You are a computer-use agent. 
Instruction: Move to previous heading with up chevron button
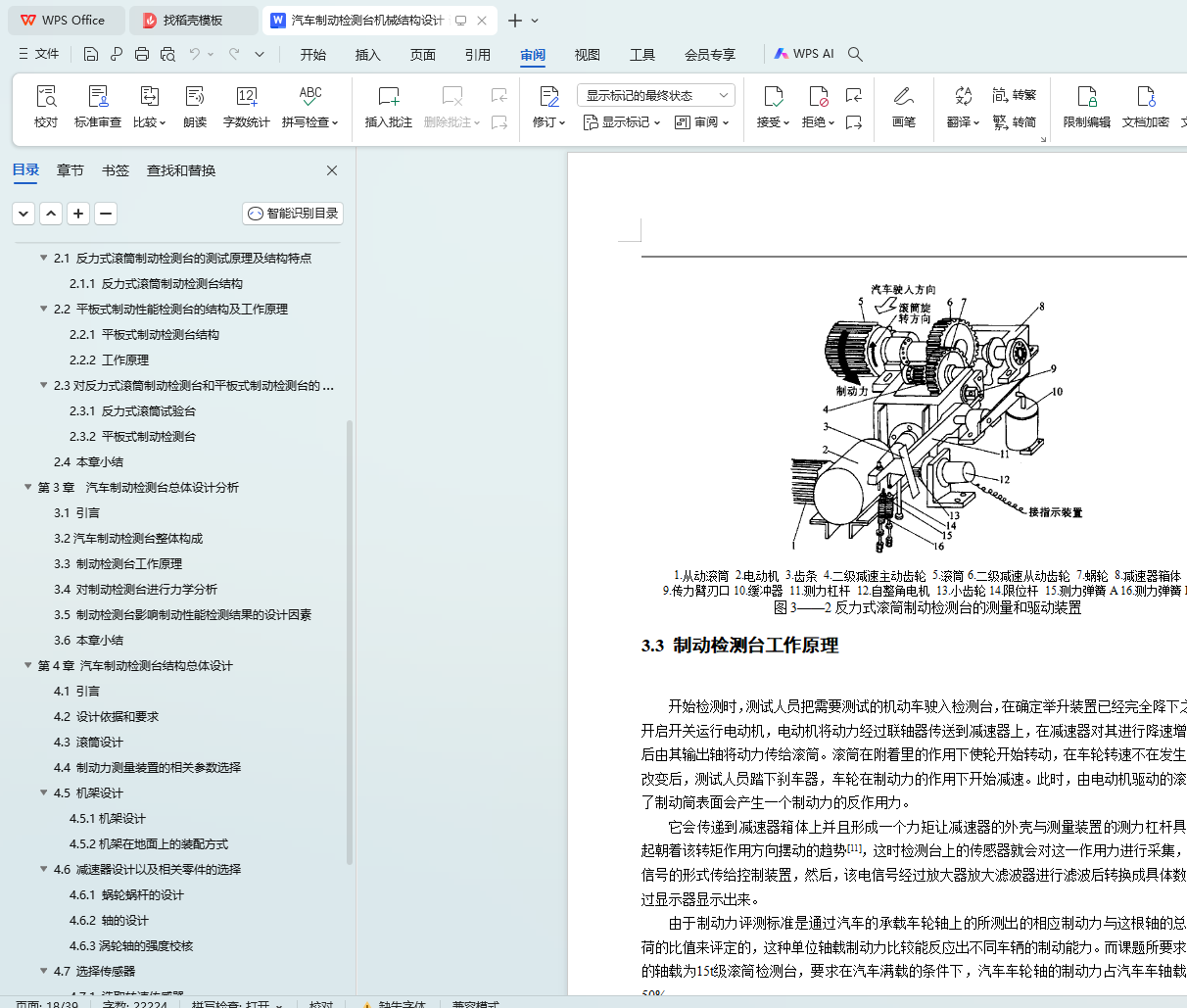tap(51, 214)
